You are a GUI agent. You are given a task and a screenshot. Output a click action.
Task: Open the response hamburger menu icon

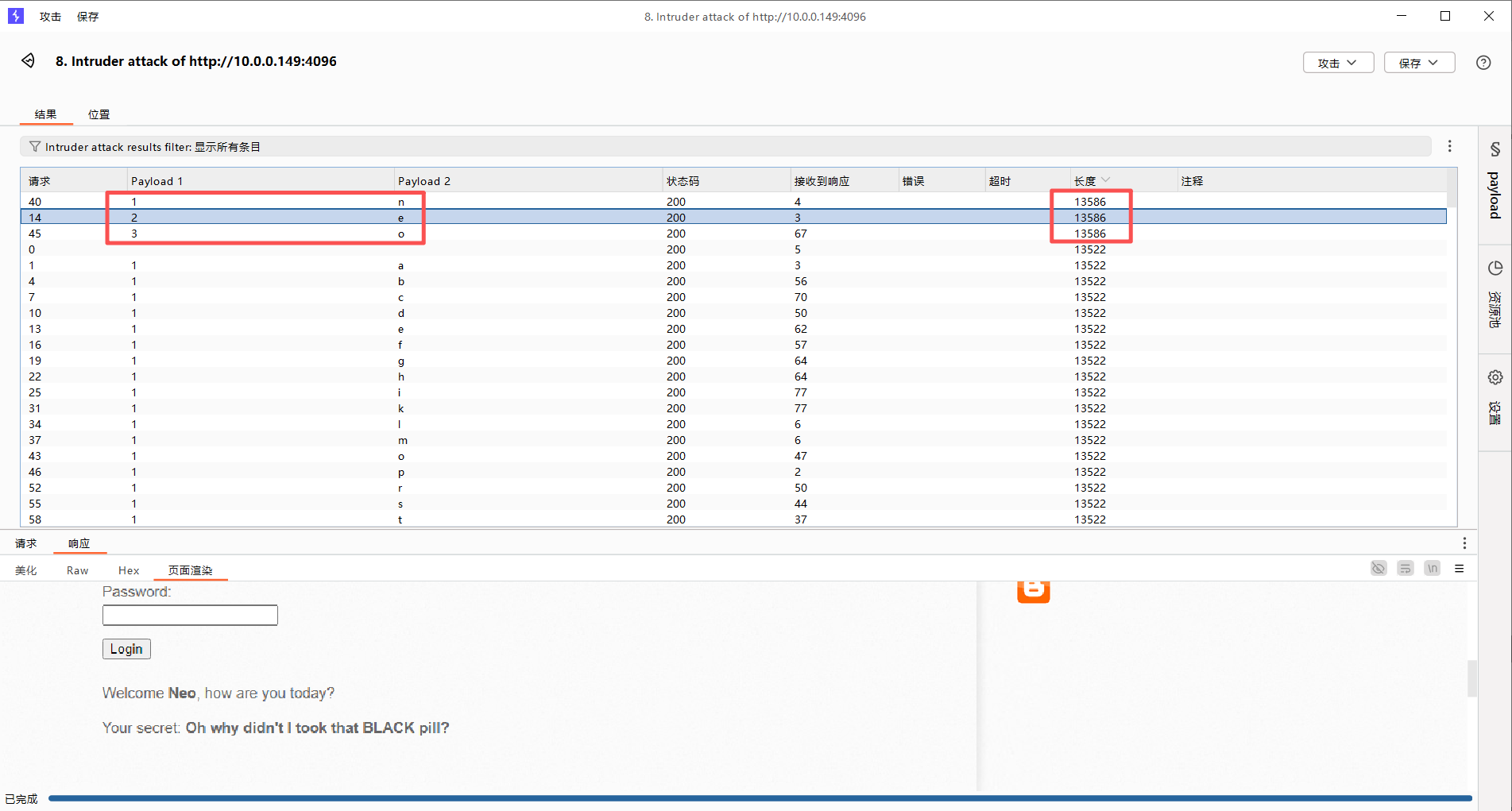(x=1460, y=569)
